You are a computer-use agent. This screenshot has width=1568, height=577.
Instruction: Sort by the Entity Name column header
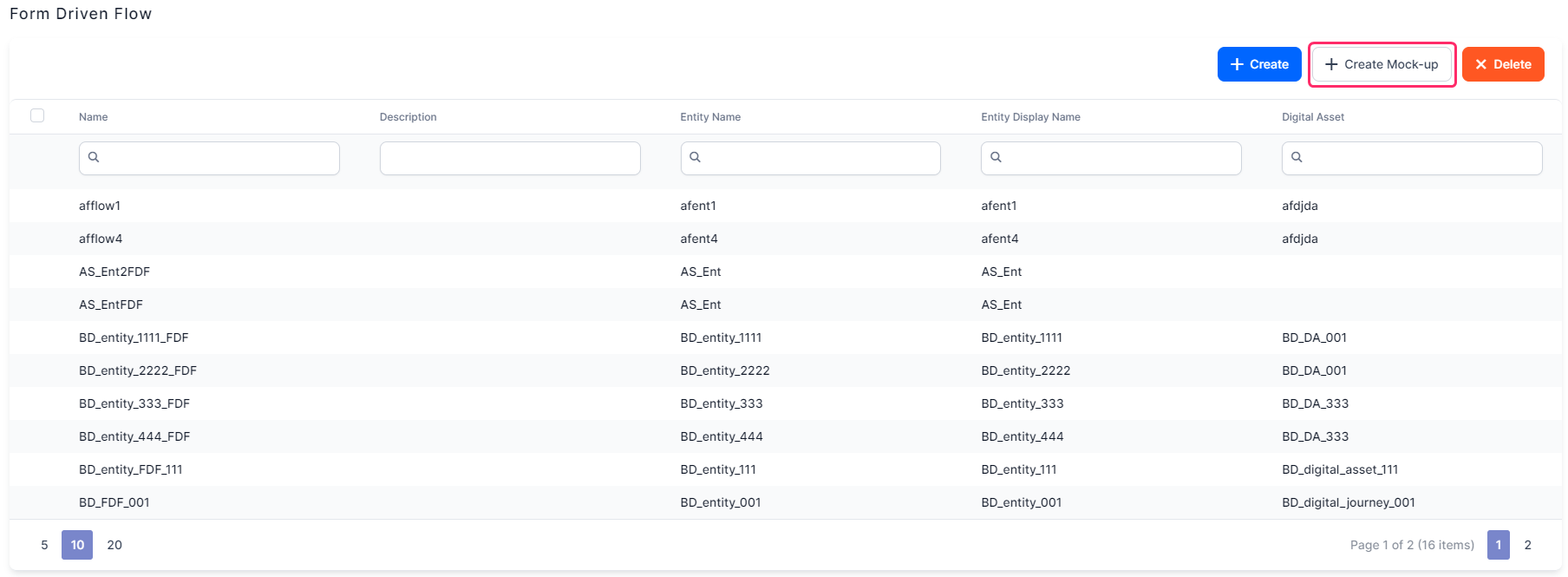(x=709, y=117)
